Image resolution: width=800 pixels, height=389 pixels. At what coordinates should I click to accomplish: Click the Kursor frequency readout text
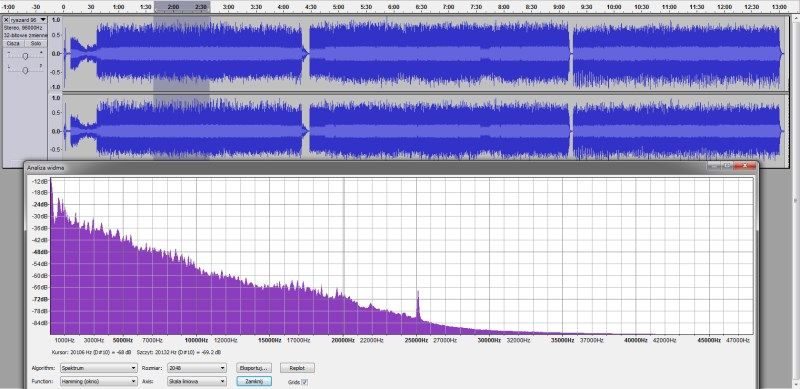[91, 352]
